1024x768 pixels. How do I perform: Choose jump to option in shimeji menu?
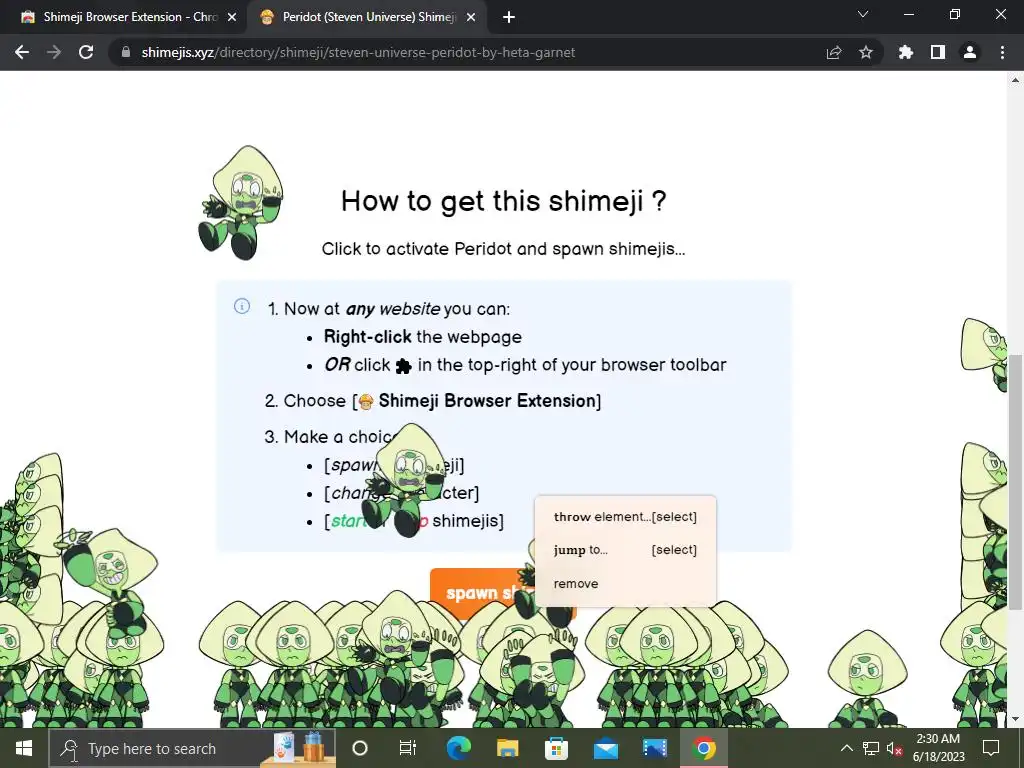625,550
